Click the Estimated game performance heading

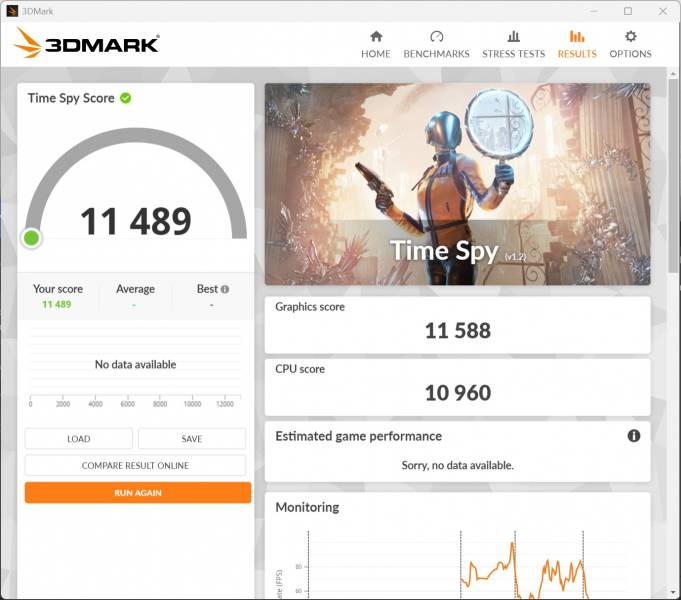pos(358,436)
